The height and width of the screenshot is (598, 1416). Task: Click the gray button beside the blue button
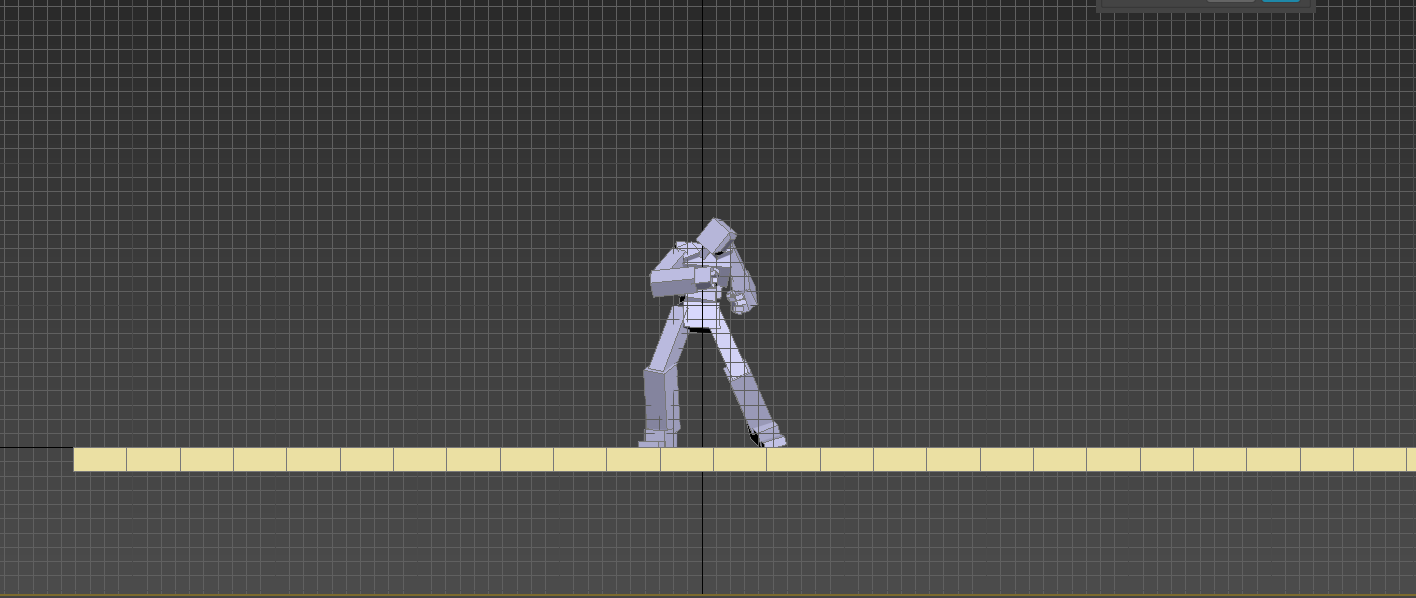tap(1230, 1)
